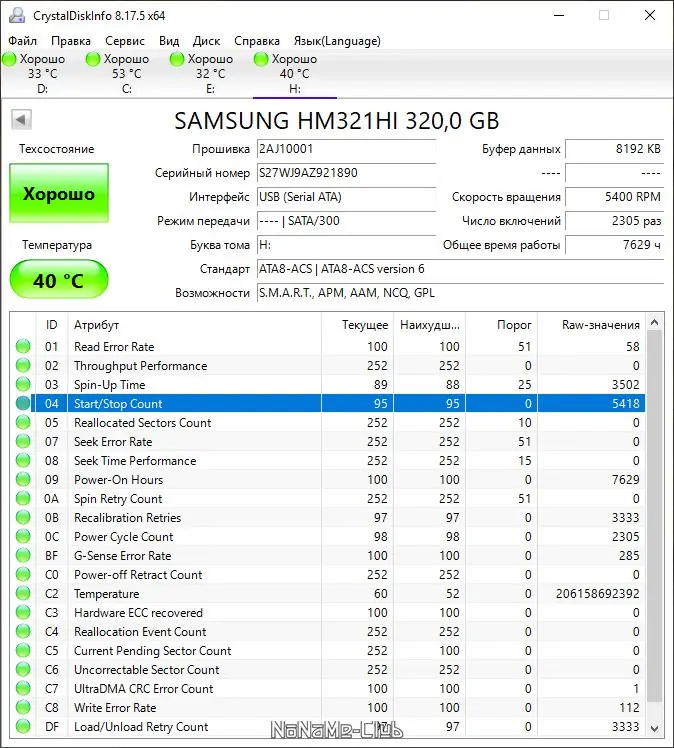Click the green status dot for disk E:

177,59
